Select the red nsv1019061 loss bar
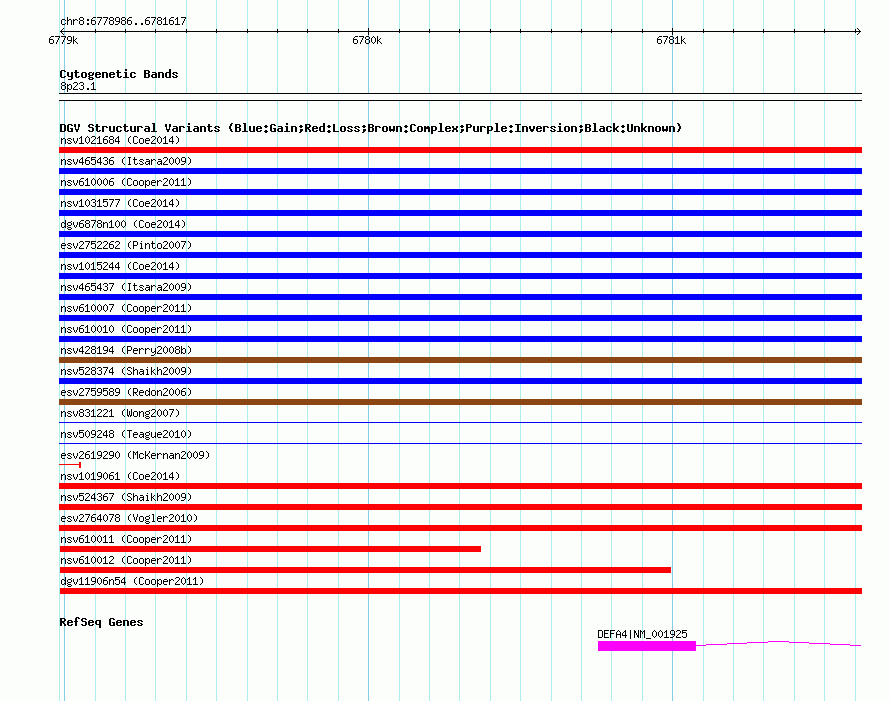The height and width of the screenshot is (701, 890). point(460,486)
